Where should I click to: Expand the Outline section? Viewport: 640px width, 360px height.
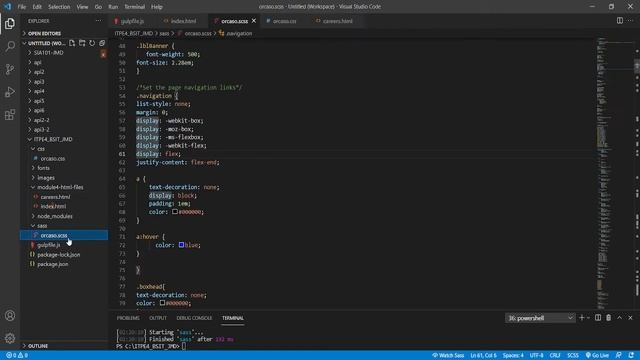click(x=38, y=346)
